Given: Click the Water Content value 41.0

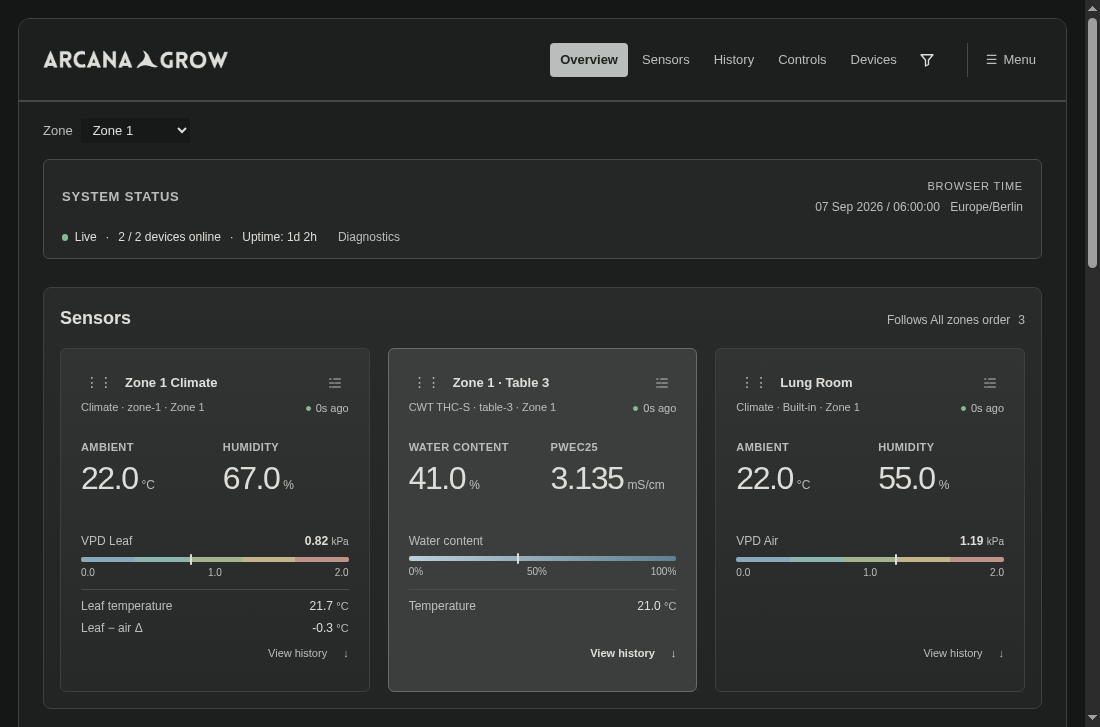Looking at the screenshot, I should (x=437, y=479).
